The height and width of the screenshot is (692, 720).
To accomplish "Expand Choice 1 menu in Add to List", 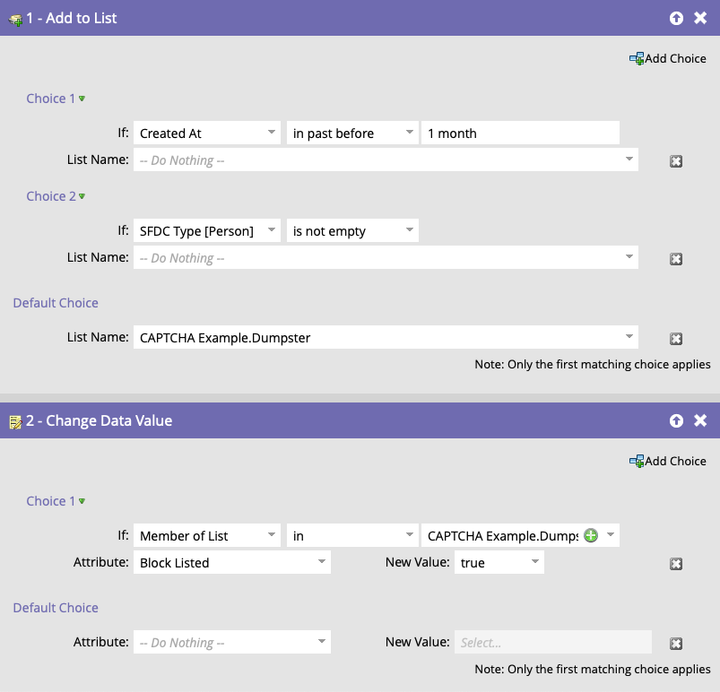I will coord(82,99).
